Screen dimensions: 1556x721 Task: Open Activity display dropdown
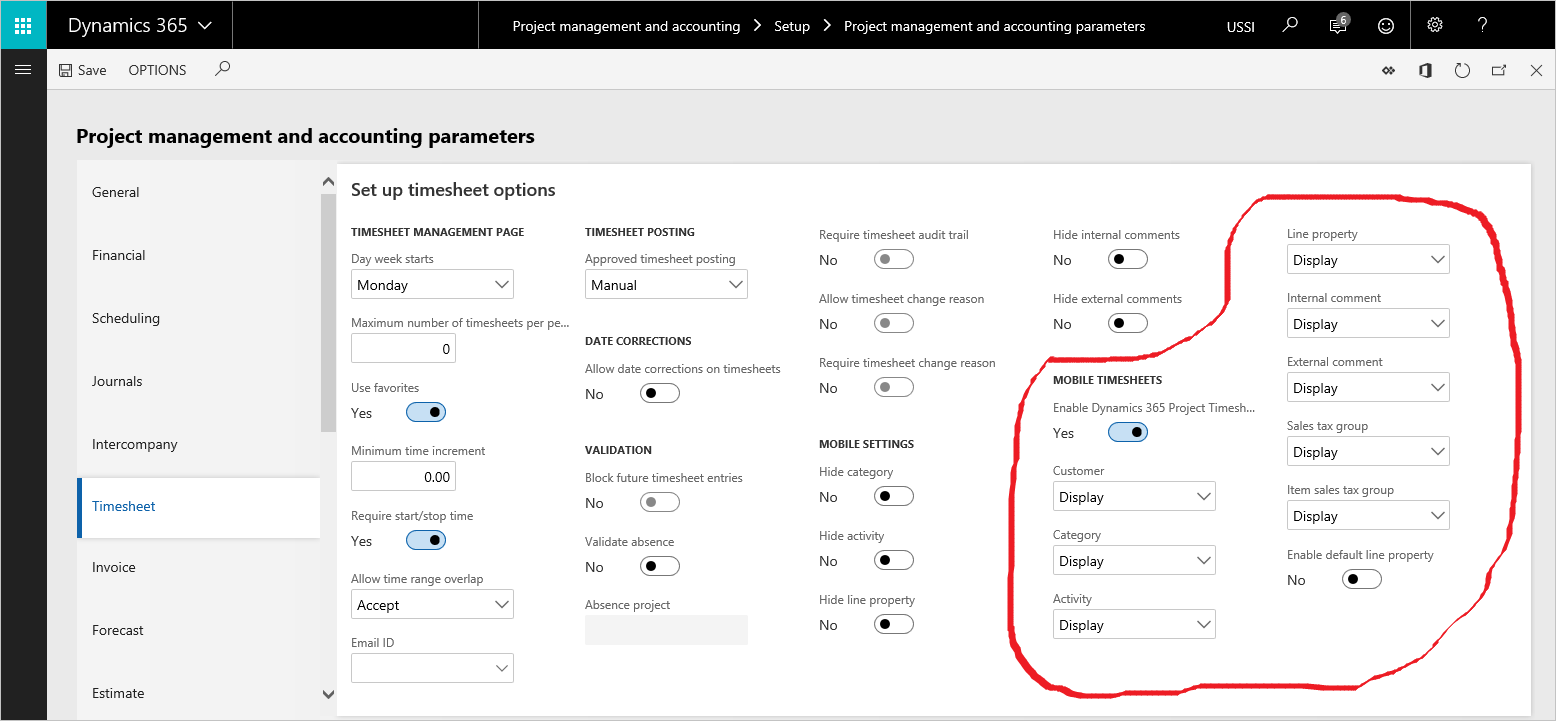[1134, 624]
